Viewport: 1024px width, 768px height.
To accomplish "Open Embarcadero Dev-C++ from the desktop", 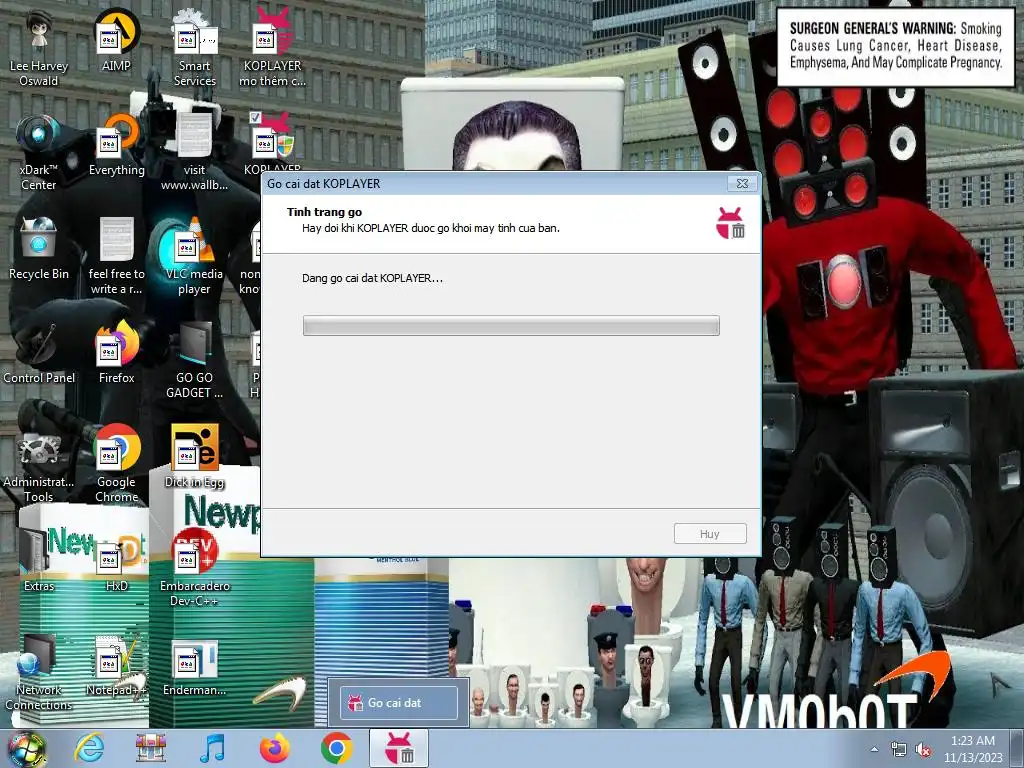I will (x=194, y=569).
